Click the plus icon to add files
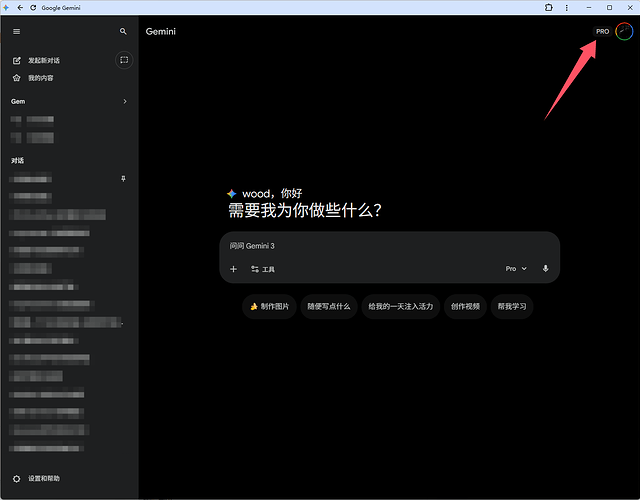Viewport: 640px width, 500px height. click(233, 269)
